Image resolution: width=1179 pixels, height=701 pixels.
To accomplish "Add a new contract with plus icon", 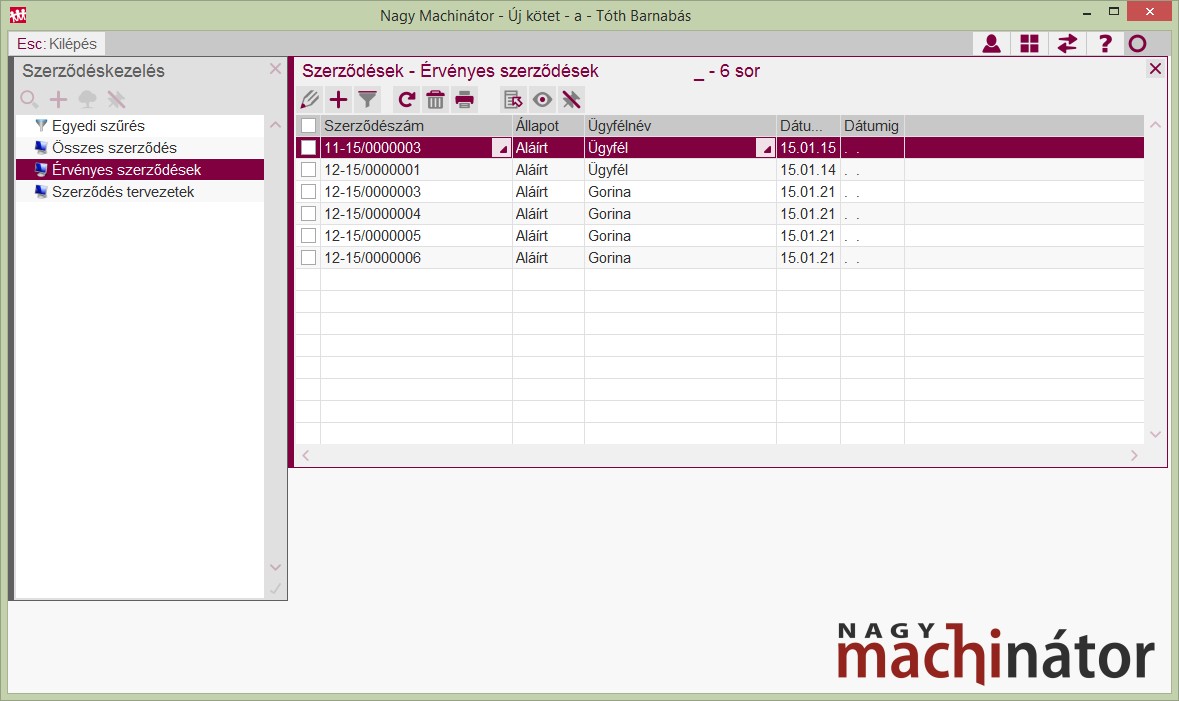I will (338, 99).
